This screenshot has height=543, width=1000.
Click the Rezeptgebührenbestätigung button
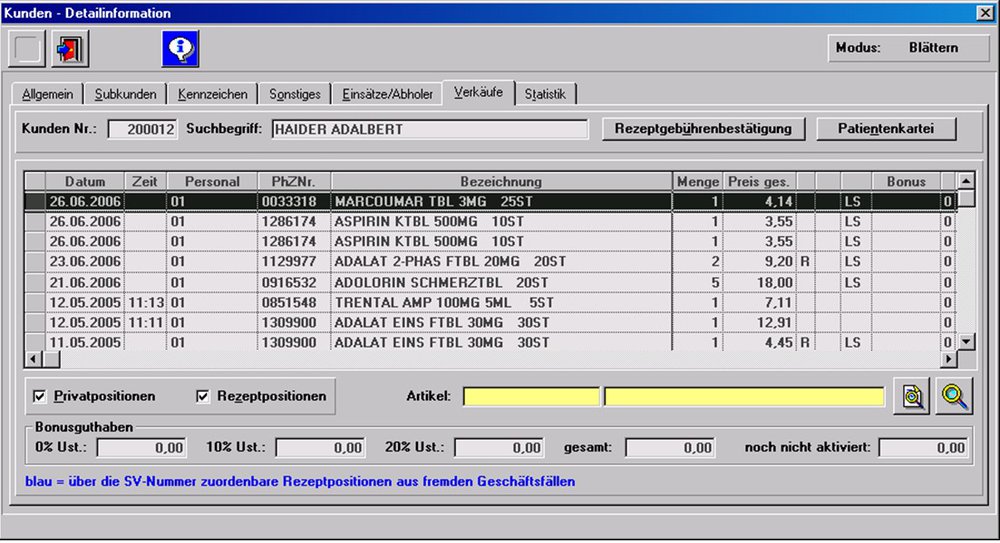tap(703, 129)
